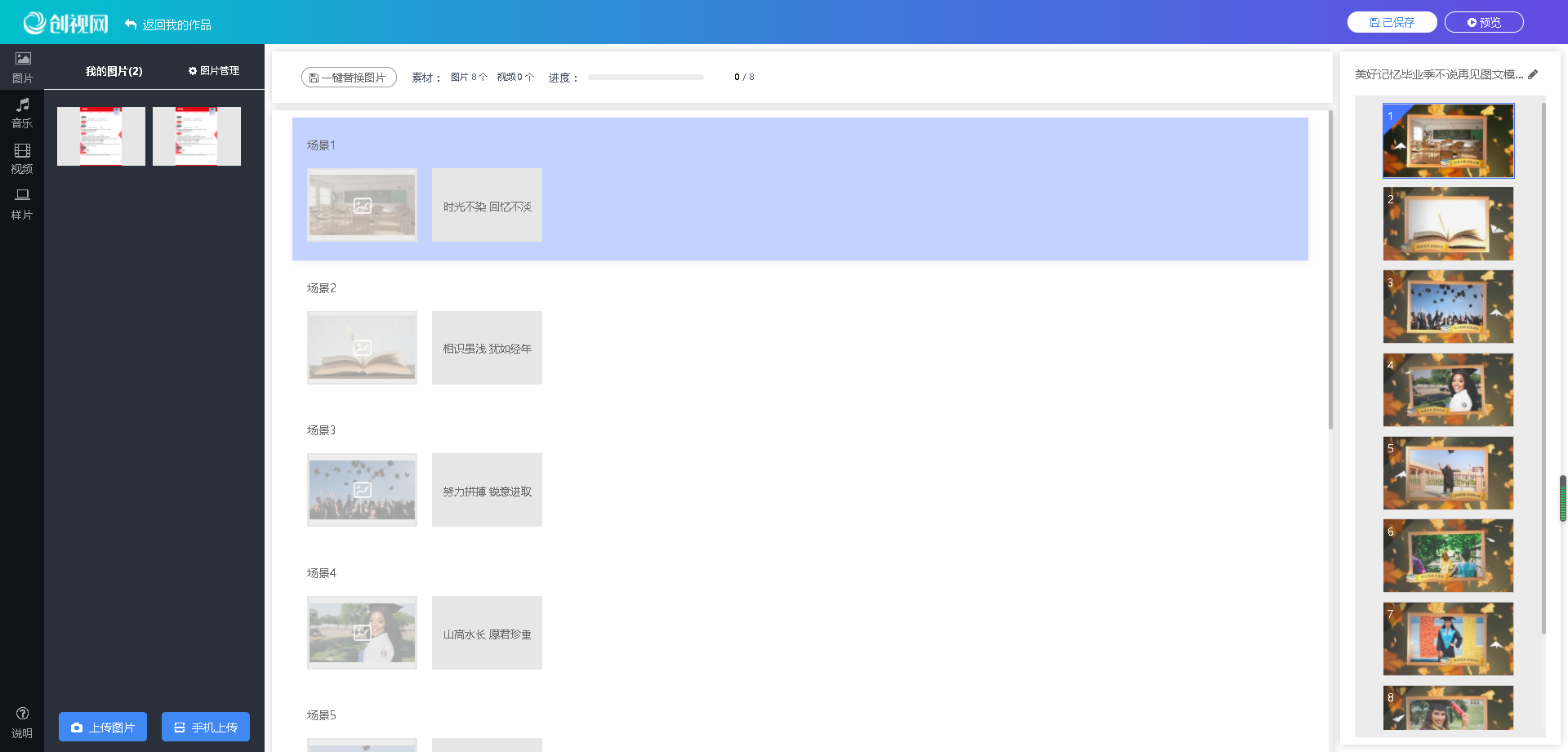Select scene thumbnail 7 in right panel
Screen dimensions: 1568x752
[x=1448, y=639]
